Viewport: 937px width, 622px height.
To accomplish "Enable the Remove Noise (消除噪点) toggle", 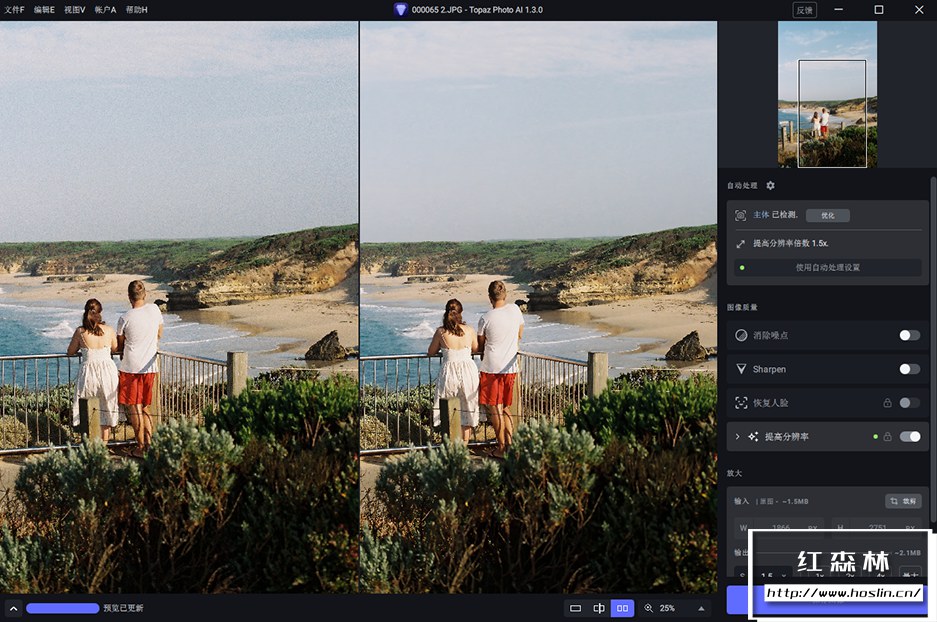I will 908,336.
